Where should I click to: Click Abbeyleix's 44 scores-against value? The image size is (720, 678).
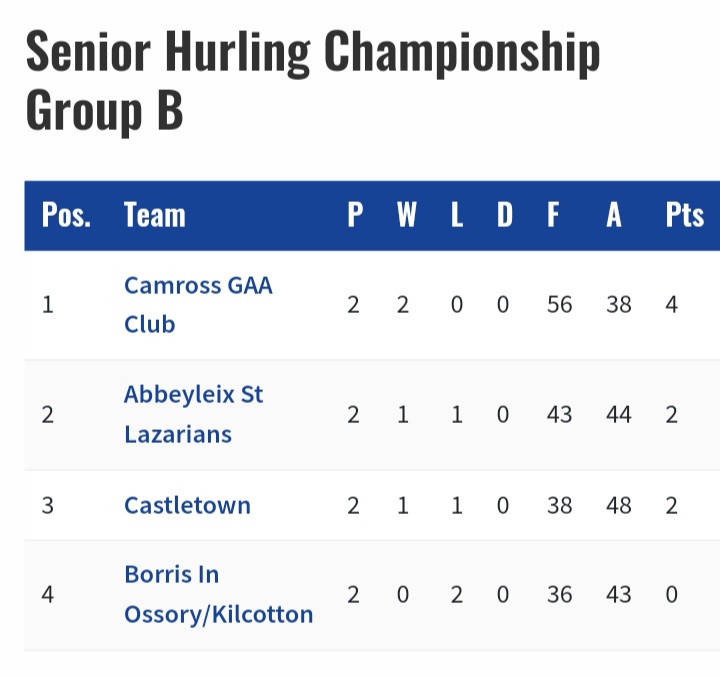[619, 415]
